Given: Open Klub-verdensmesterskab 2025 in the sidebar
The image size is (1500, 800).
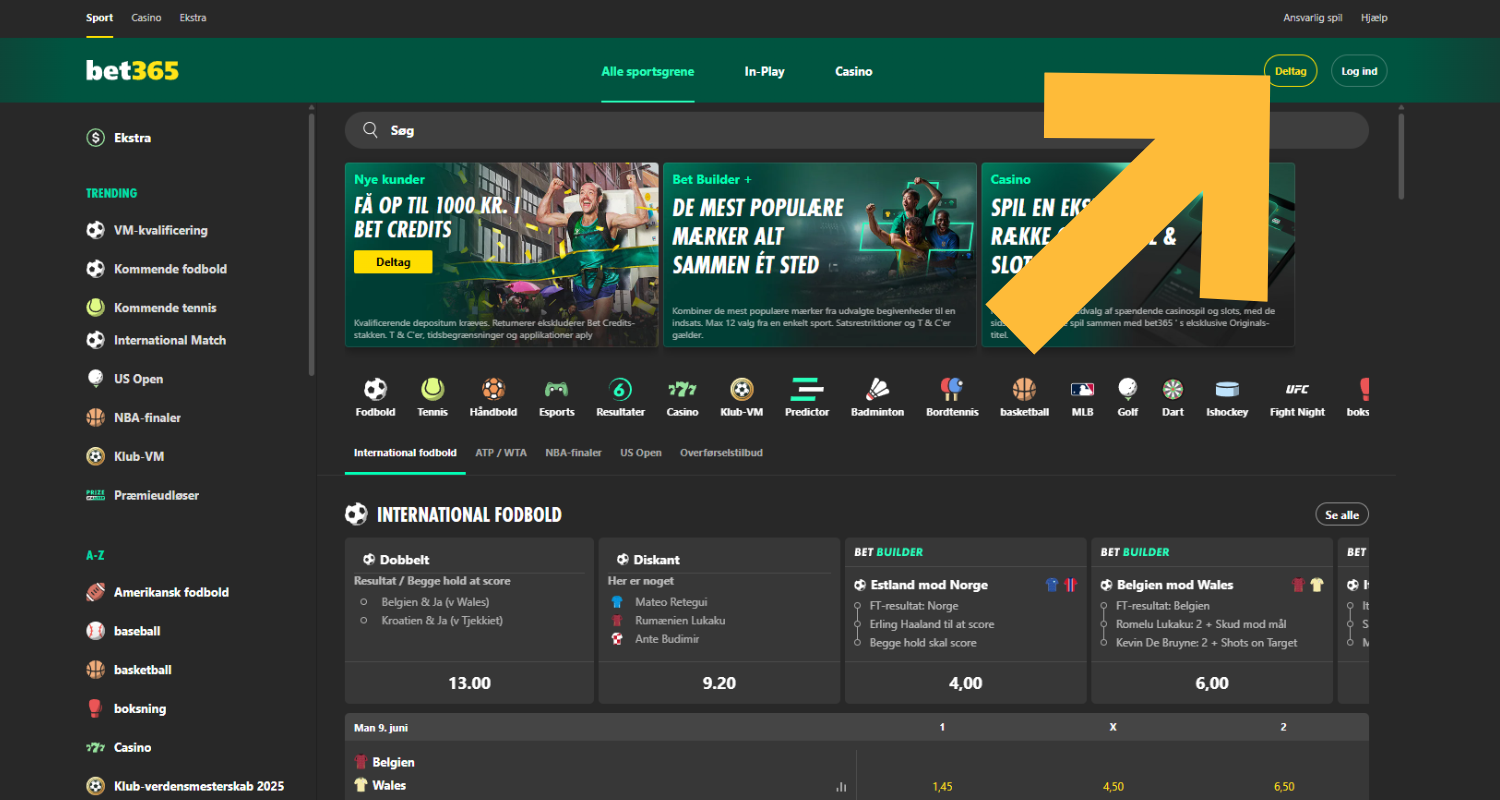Looking at the screenshot, I should [185, 786].
